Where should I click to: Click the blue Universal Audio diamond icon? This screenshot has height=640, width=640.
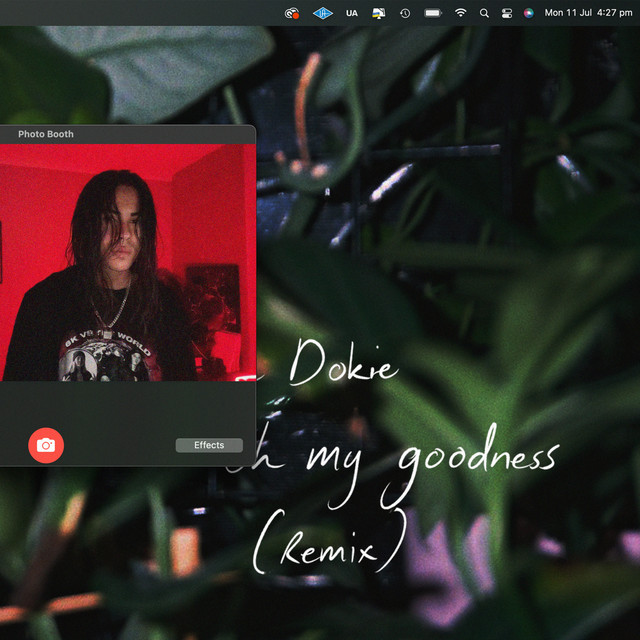tap(322, 13)
